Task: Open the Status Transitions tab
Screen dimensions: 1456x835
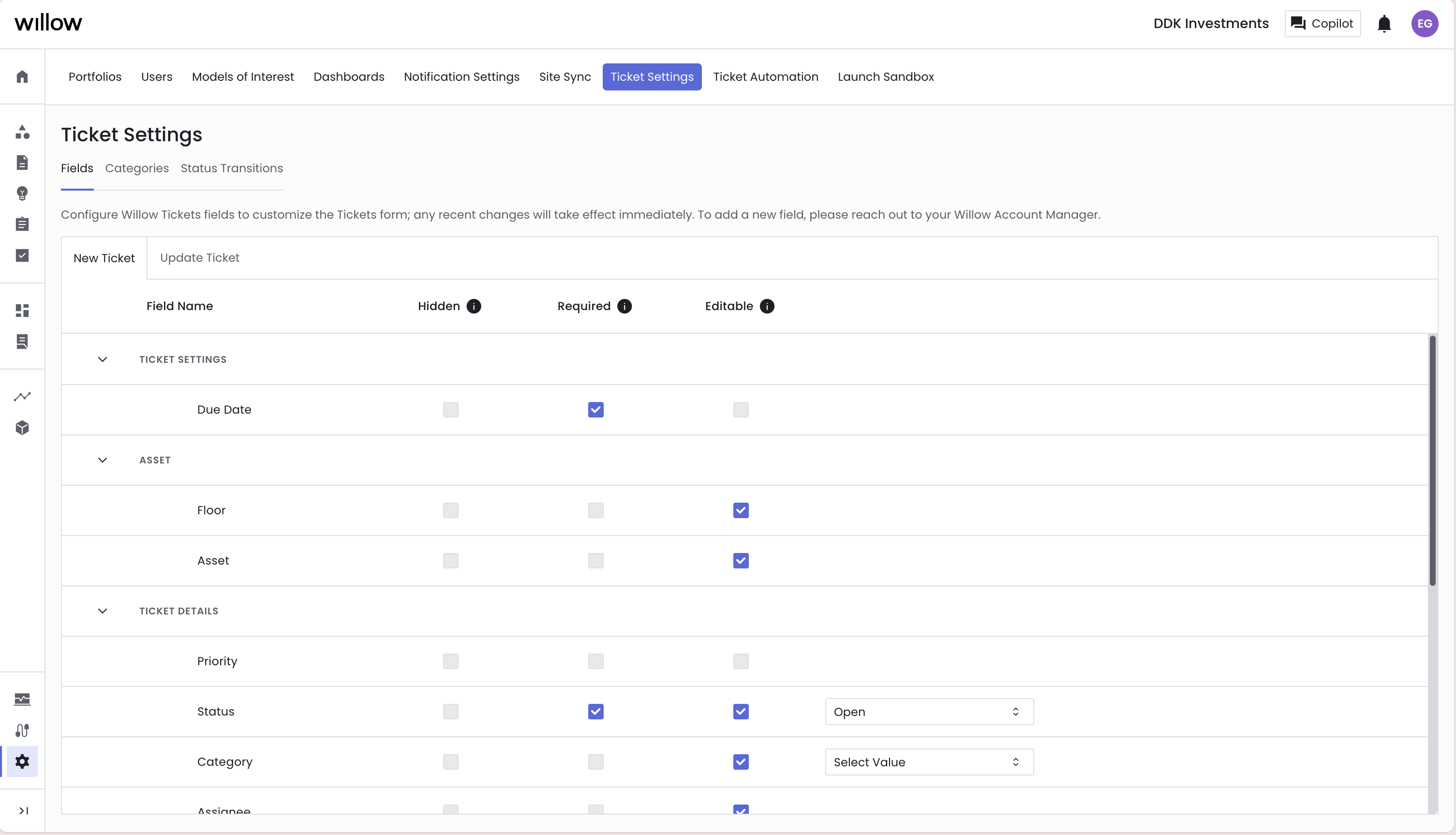Action: (232, 168)
